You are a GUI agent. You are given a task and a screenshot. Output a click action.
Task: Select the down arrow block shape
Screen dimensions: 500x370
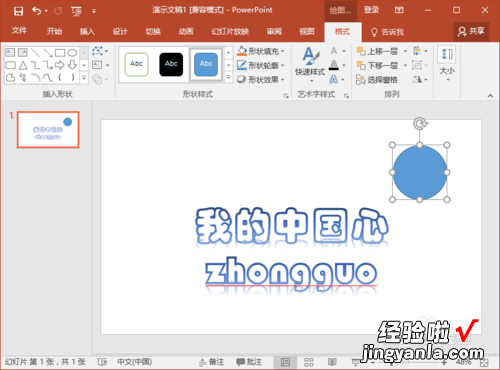coord(72,65)
